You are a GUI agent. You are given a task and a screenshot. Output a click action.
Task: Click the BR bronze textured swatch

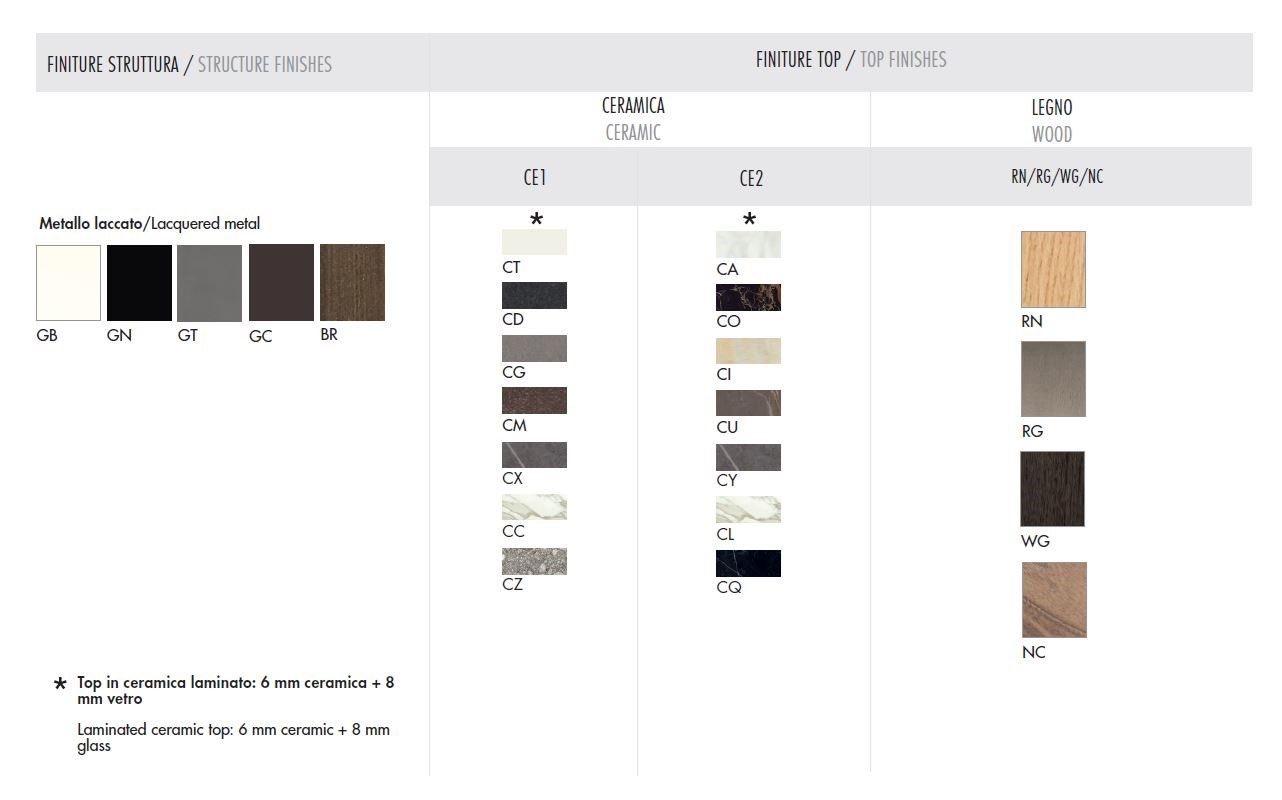point(352,283)
